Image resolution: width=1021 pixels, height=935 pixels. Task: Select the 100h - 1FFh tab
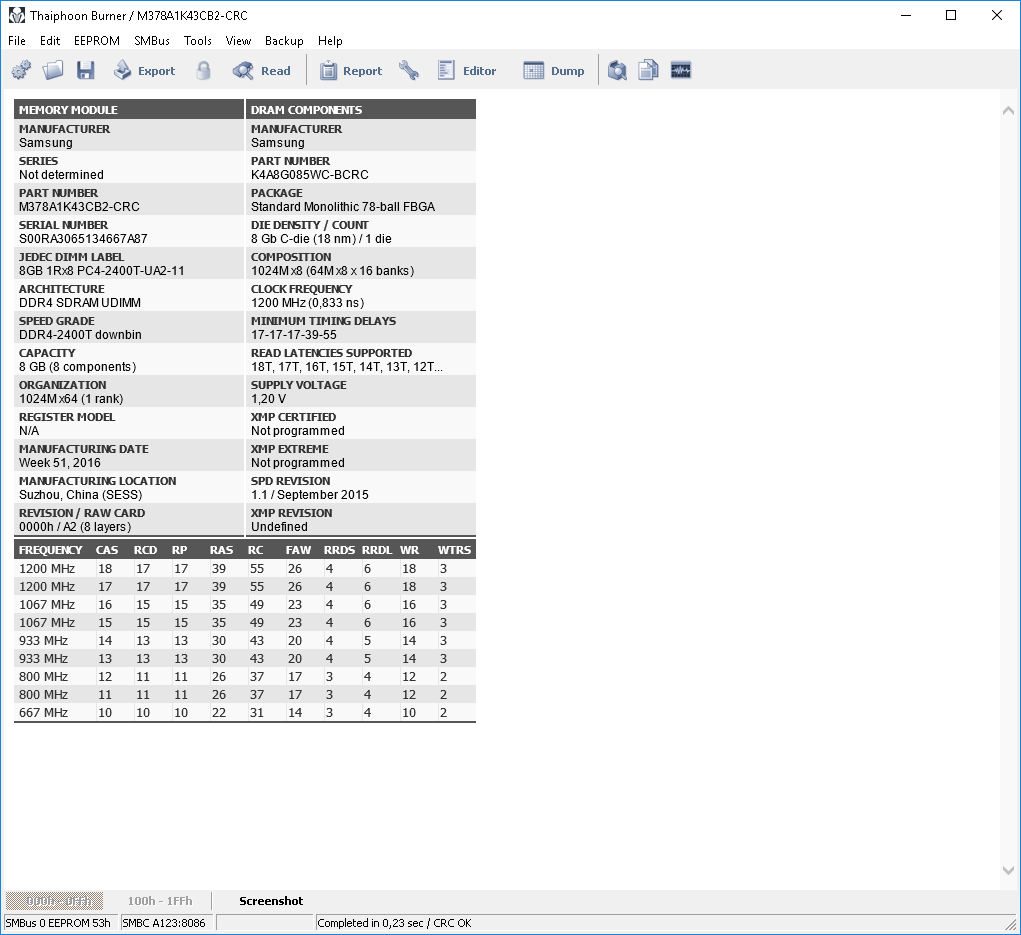coord(160,901)
